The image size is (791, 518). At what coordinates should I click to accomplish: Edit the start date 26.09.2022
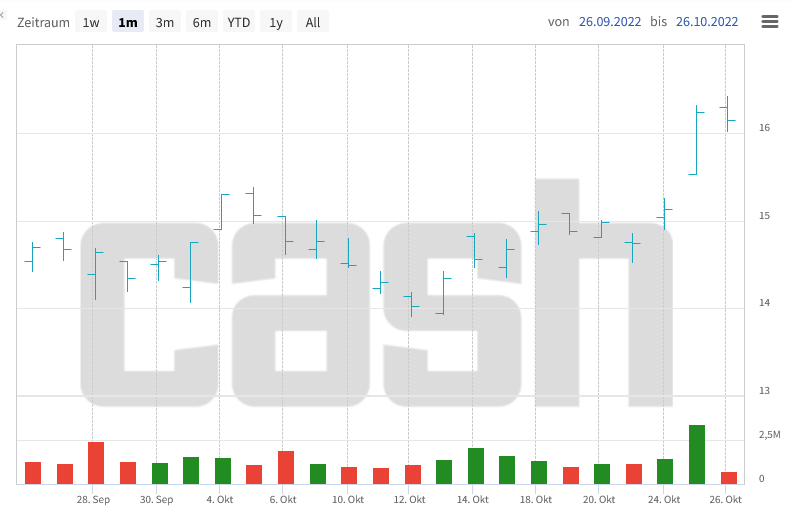[x=609, y=22]
